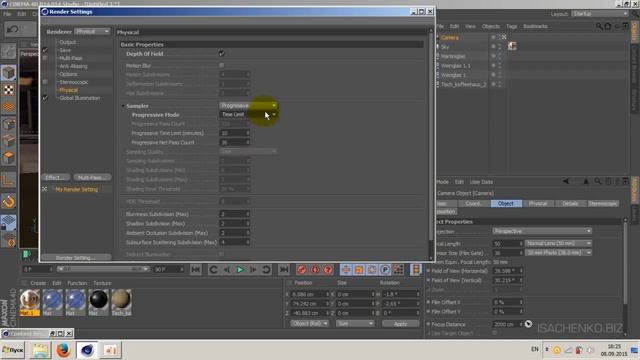Toggle Depth Of Field checkbox

click(x=222, y=53)
